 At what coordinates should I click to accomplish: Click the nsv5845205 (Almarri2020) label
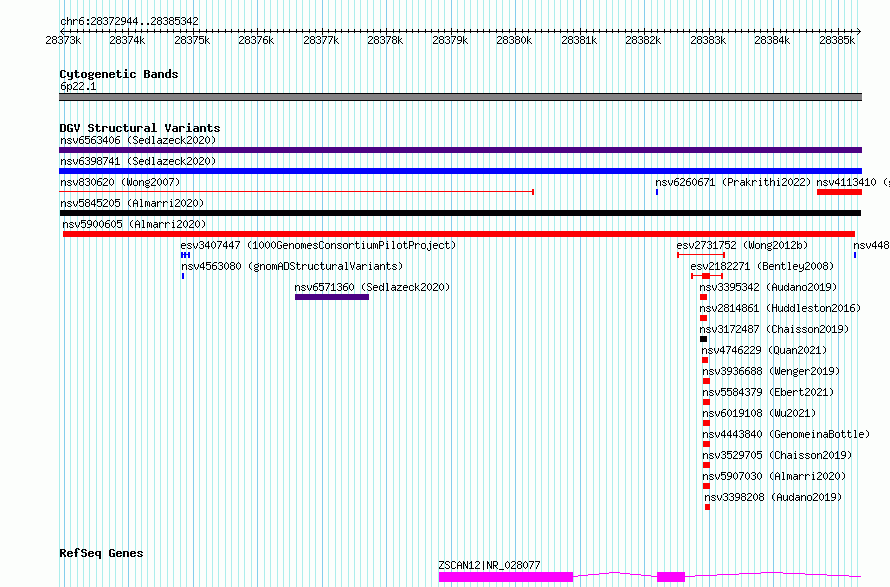coord(132,203)
